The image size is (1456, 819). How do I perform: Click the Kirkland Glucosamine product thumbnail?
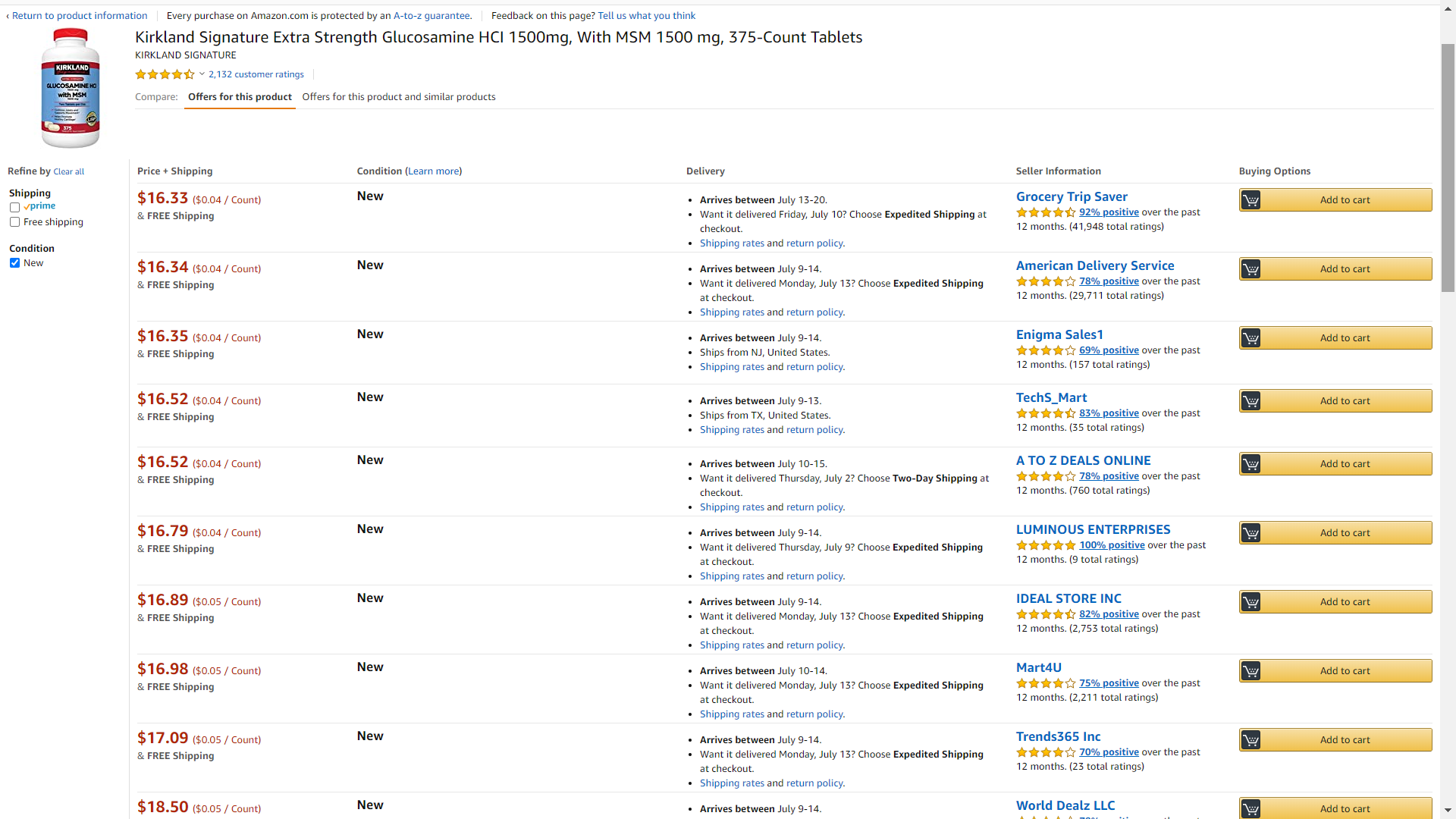click(70, 88)
